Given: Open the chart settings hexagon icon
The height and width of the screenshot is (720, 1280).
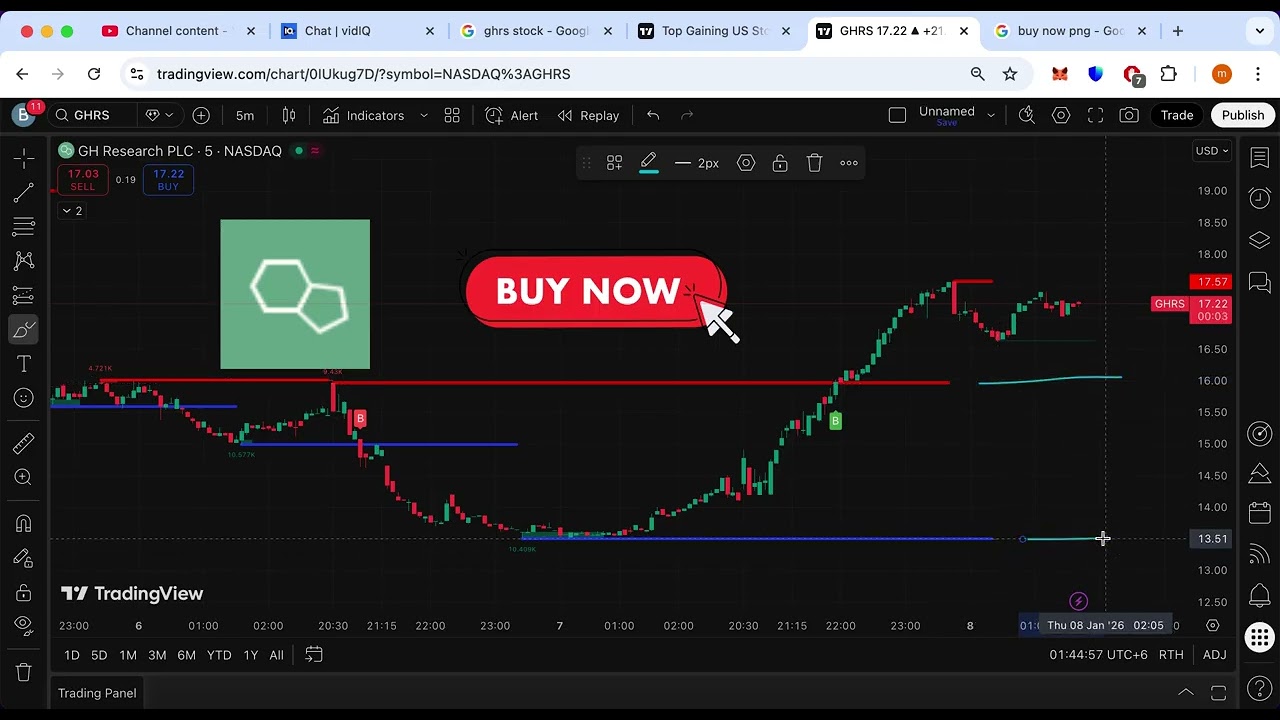Looking at the screenshot, I should click(1061, 115).
